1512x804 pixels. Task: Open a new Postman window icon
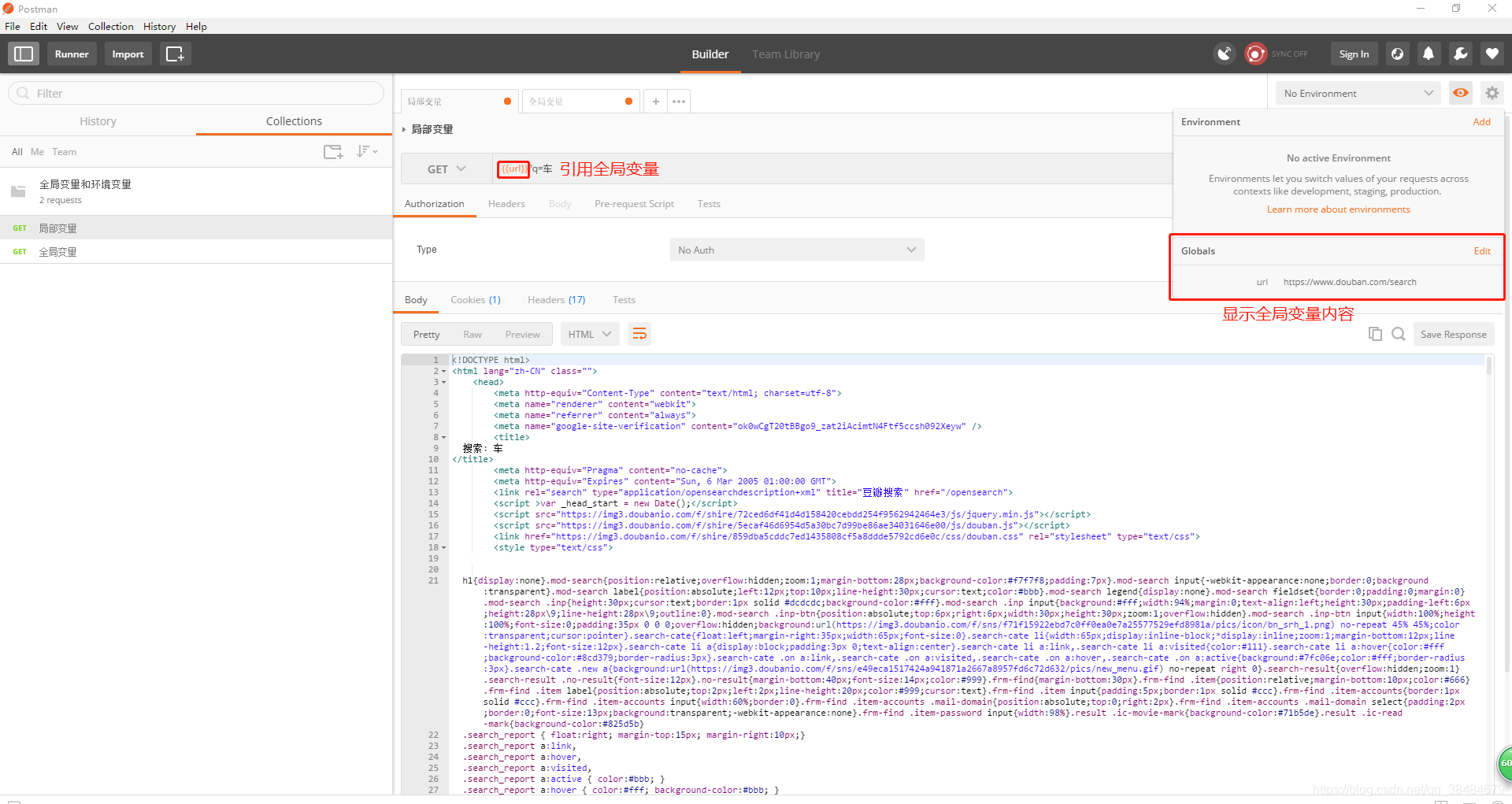click(x=175, y=54)
